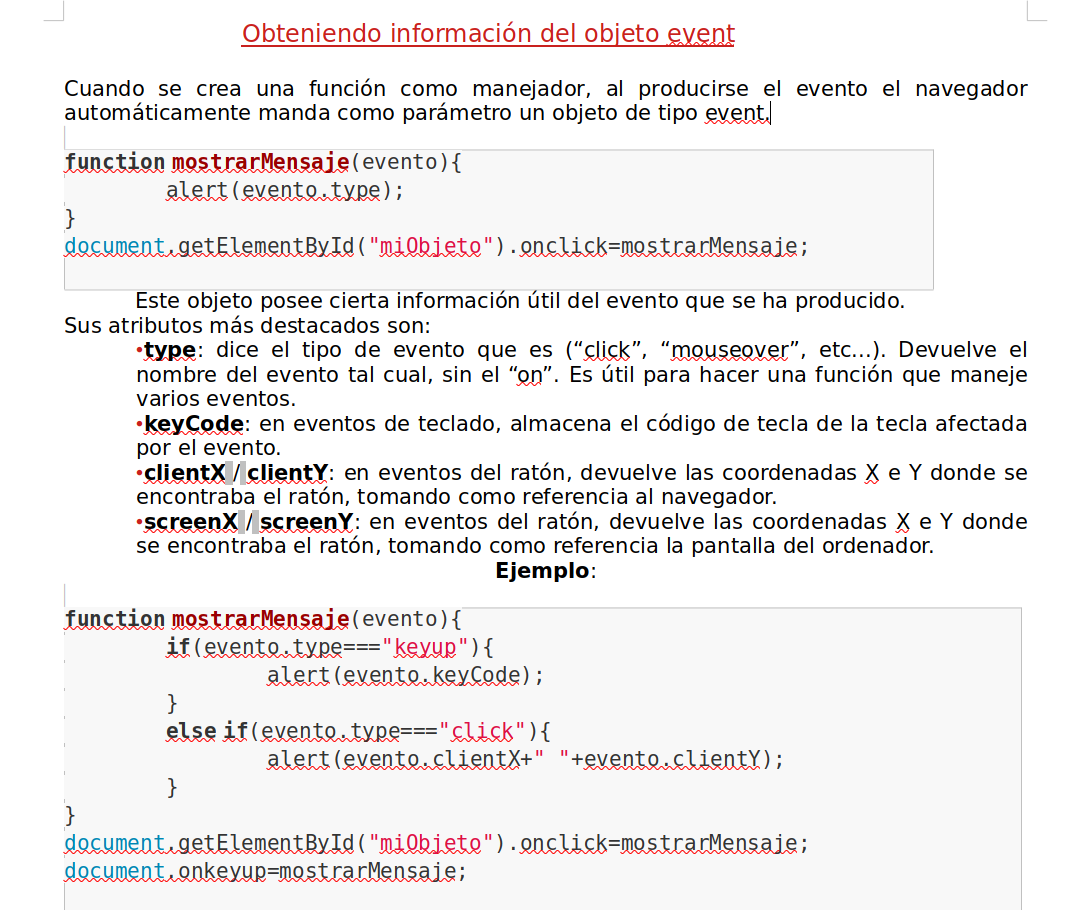Select 'function mostrarMensaje(evento){' in the first code block
Viewport: 1077px width, 910px height.
click(x=263, y=162)
